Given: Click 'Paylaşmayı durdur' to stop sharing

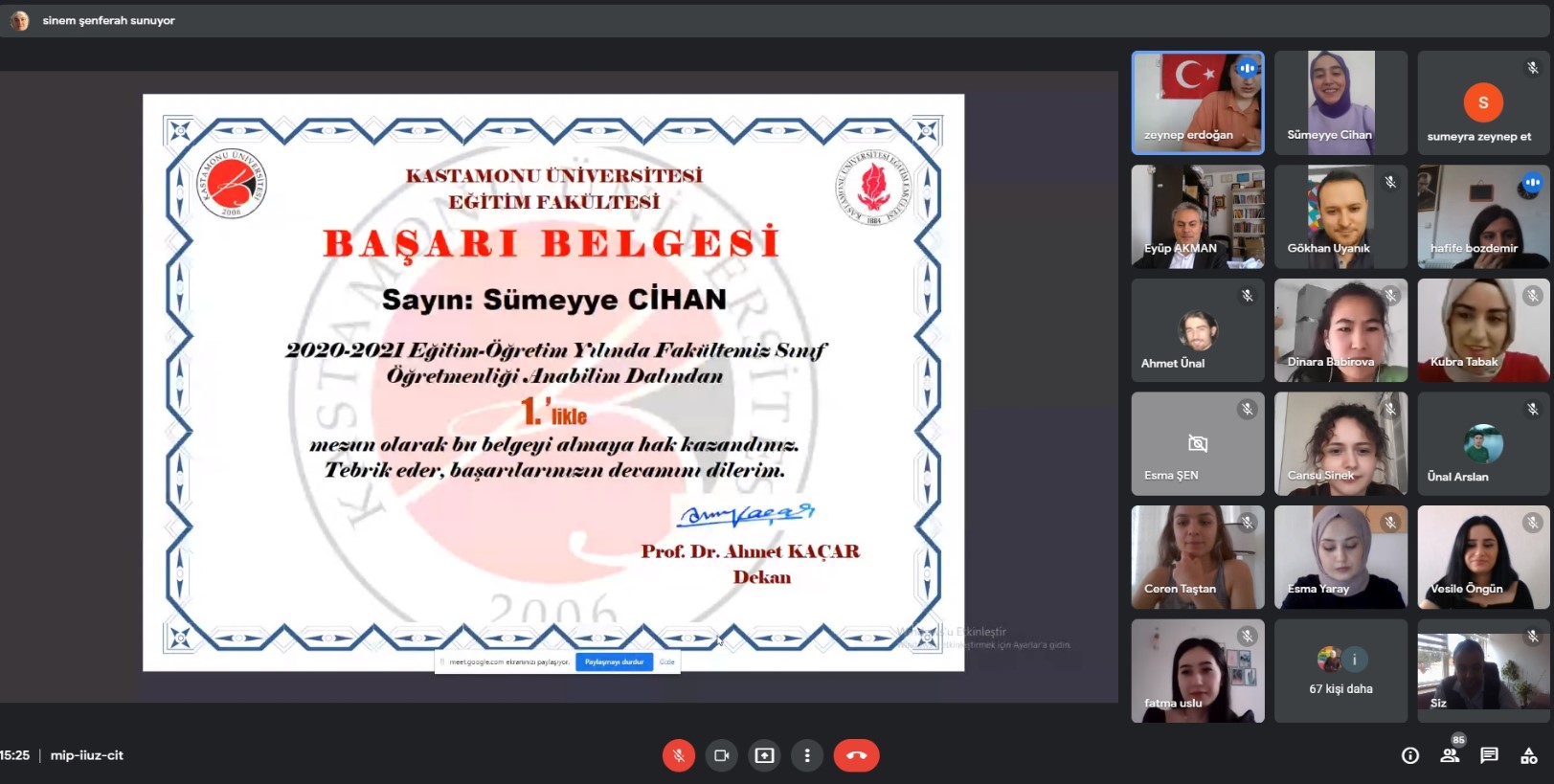Looking at the screenshot, I should point(614,661).
